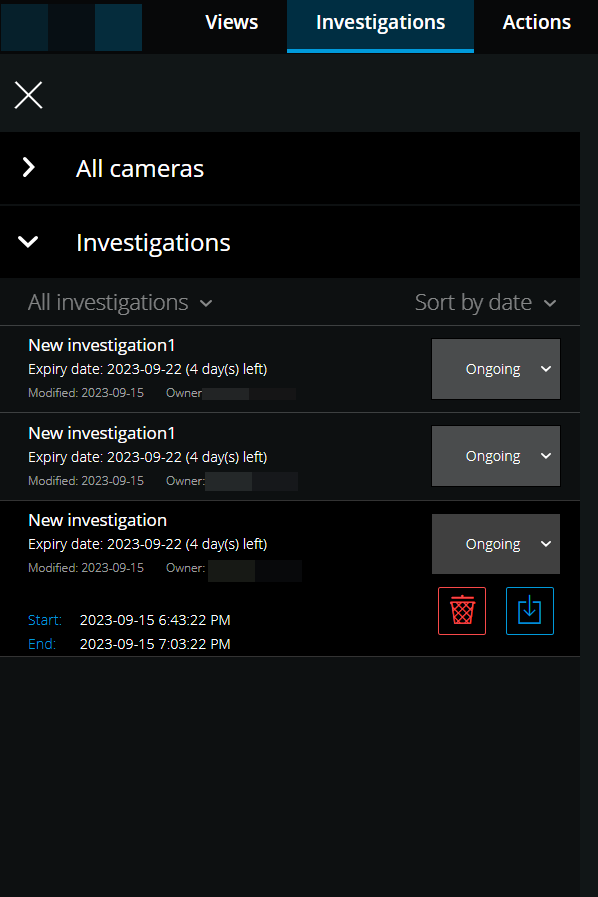Image resolution: width=598 pixels, height=897 pixels.
Task: Open Ongoing status dropdown for New investigation
Action: pyautogui.click(x=496, y=544)
